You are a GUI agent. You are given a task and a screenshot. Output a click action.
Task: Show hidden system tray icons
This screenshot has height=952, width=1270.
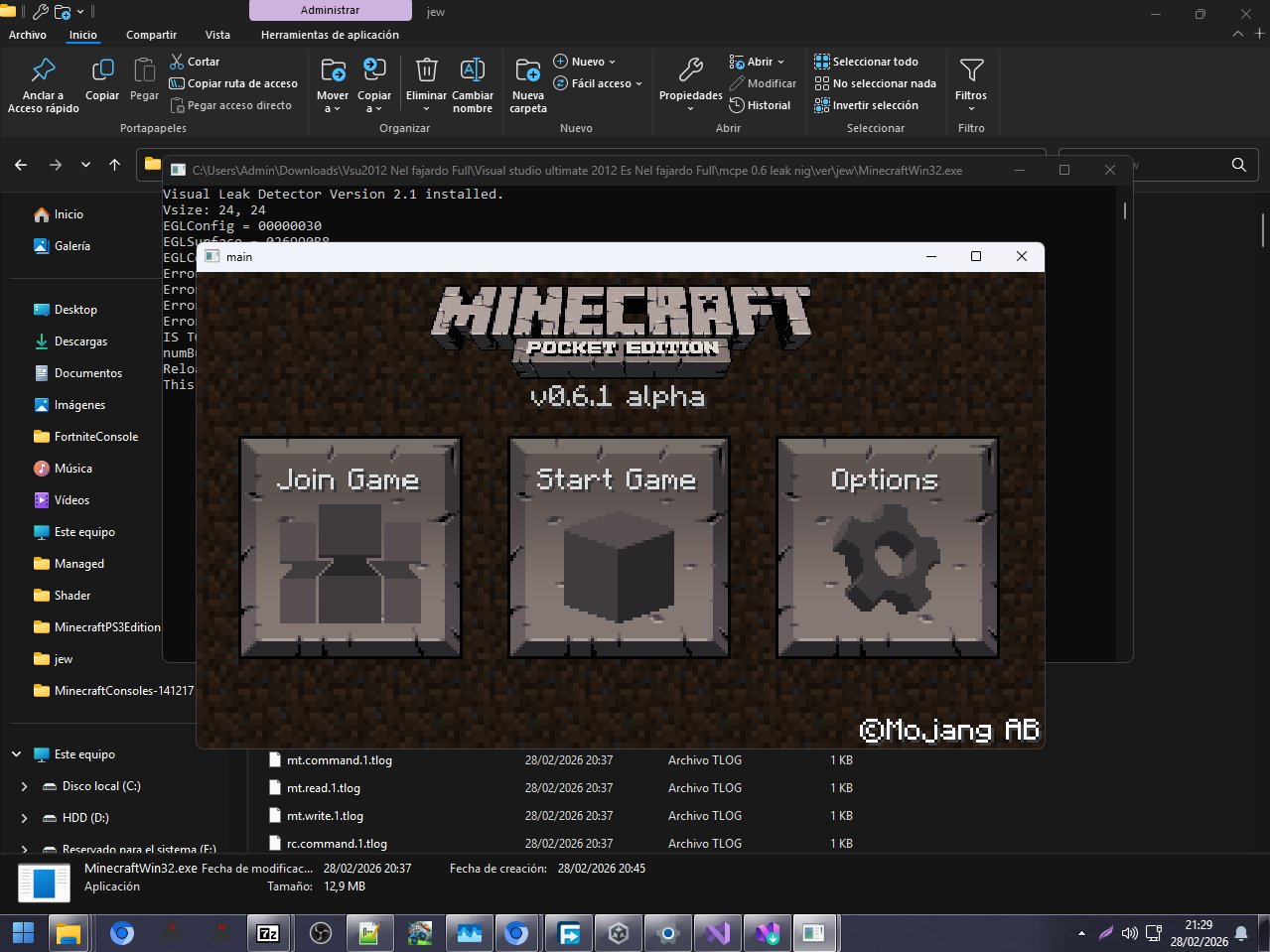pyautogui.click(x=1081, y=934)
